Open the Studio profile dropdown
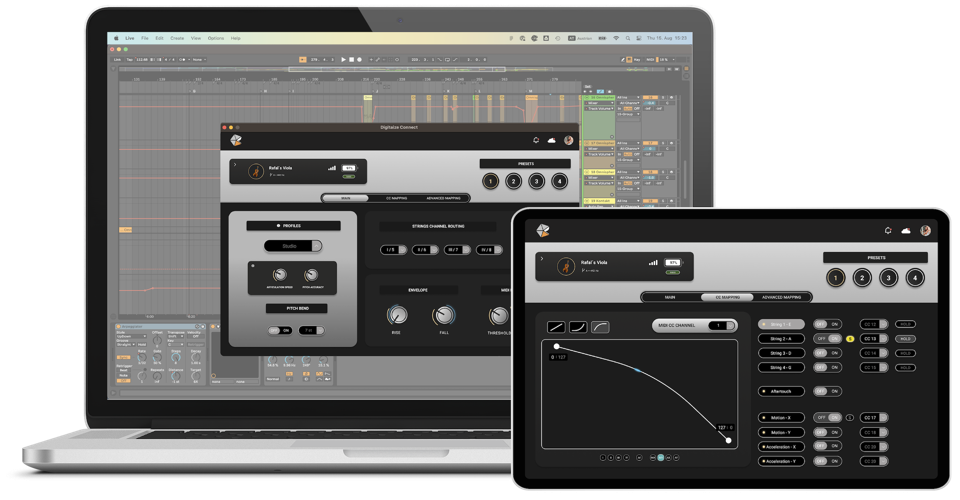Viewport: 960px width, 500px height. coord(293,246)
